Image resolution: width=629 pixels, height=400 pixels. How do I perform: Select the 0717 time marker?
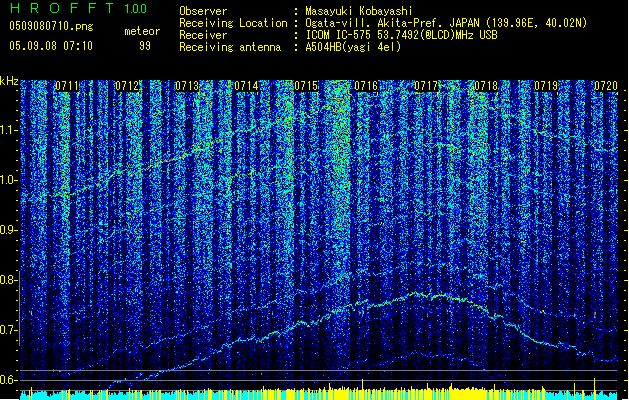(x=427, y=87)
